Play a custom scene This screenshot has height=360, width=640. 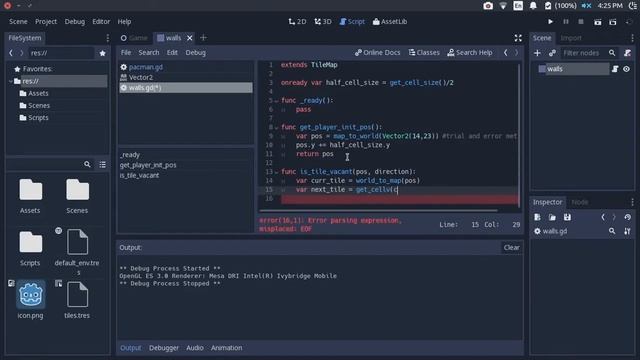[613, 22]
